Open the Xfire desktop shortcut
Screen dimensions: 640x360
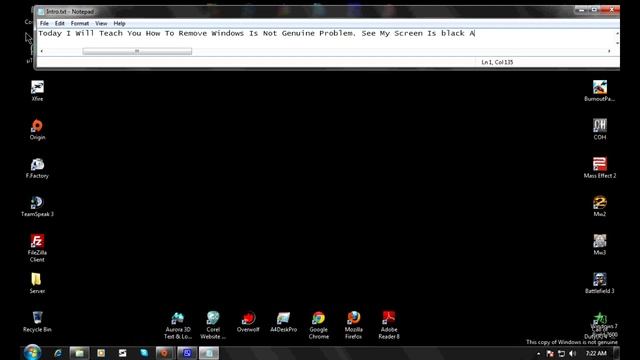(37, 91)
